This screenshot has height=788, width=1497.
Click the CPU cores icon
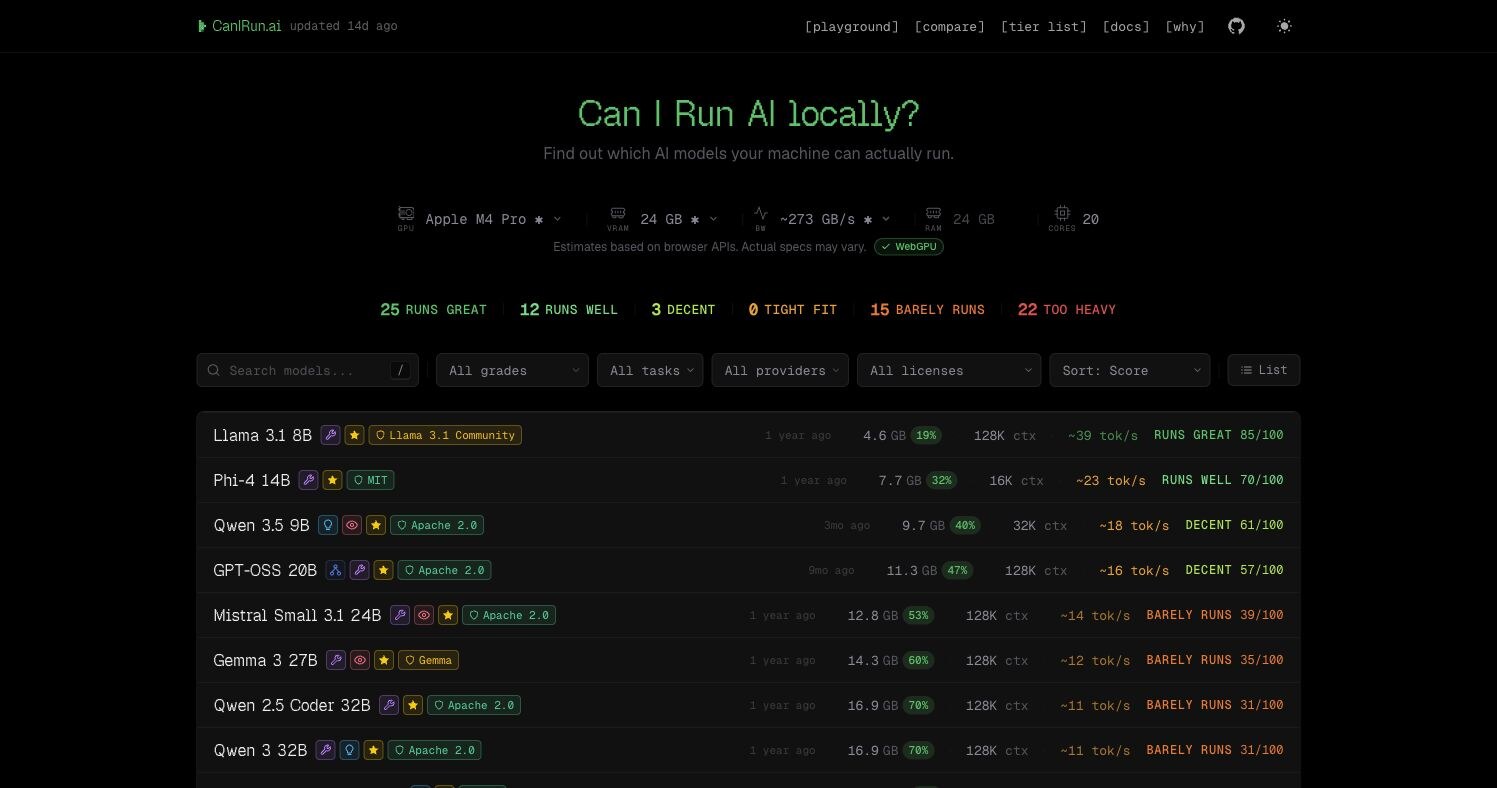[1062, 214]
